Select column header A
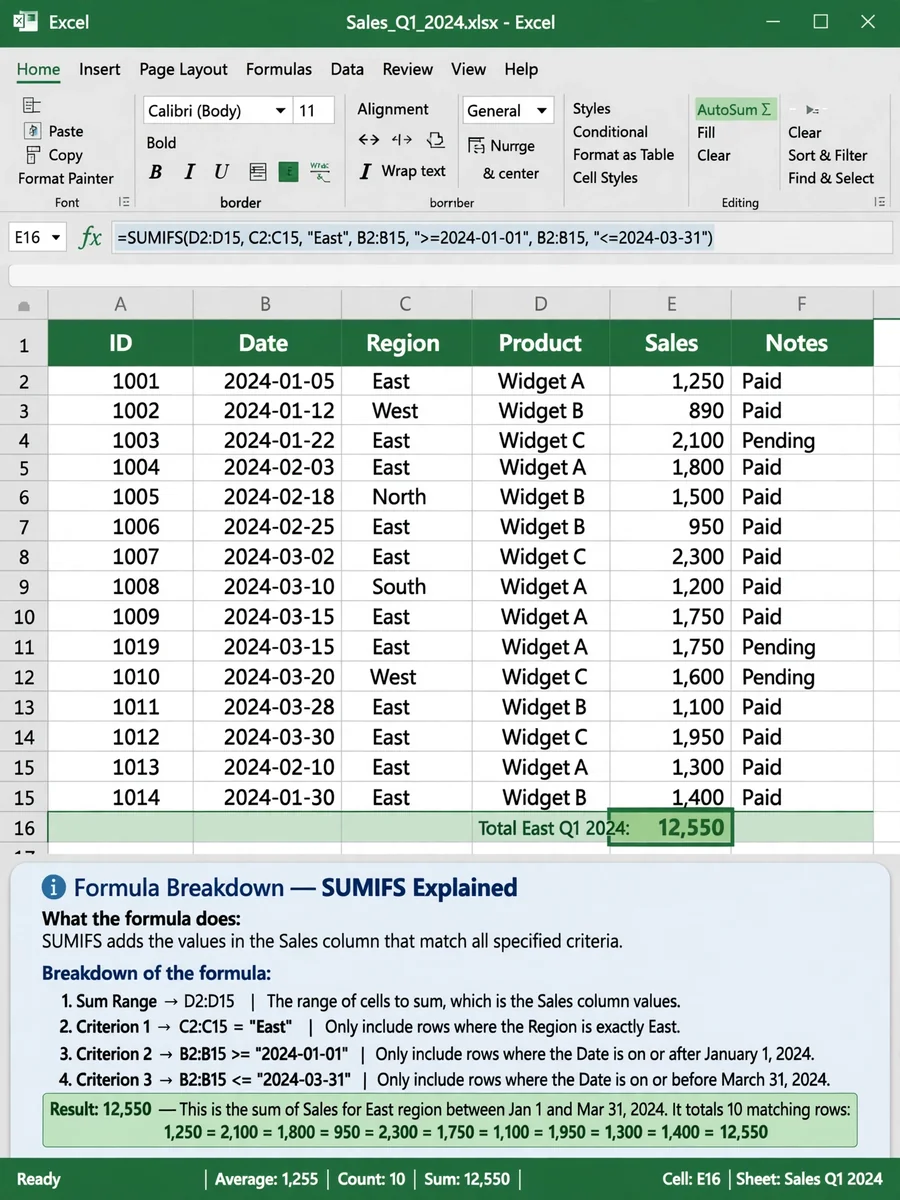This screenshot has width=900, height=1200. (121, 304)
